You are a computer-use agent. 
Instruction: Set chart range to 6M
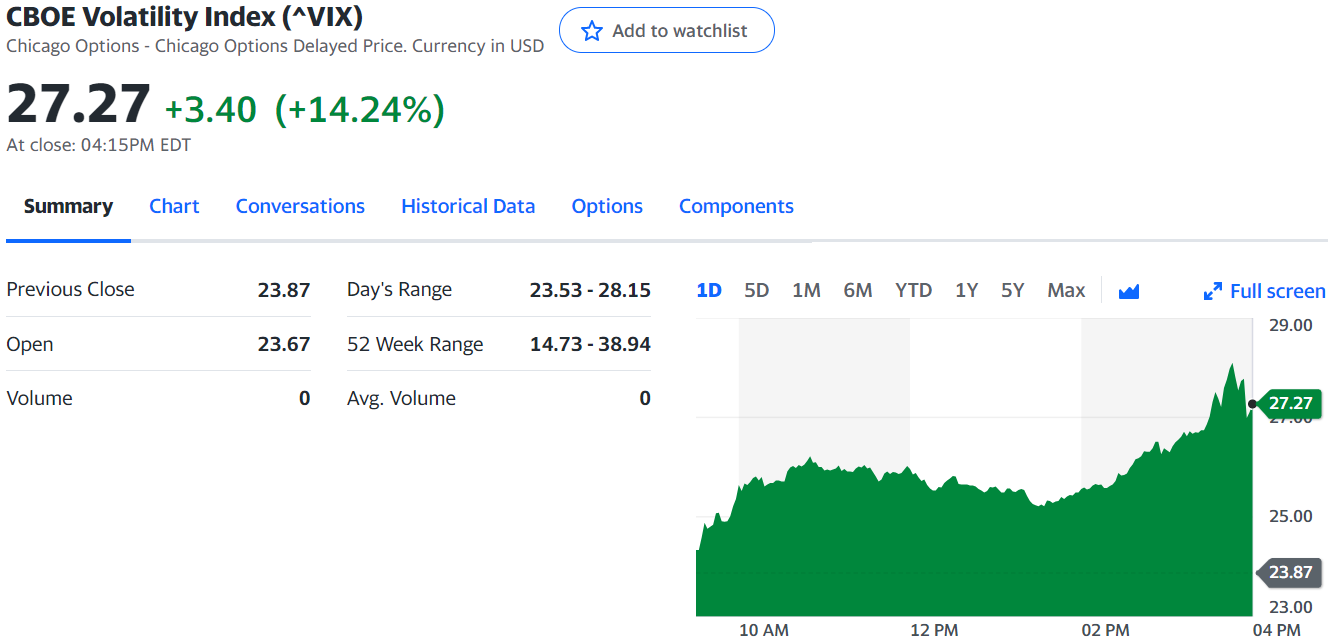pyautogui.click(x=858, y=290)
